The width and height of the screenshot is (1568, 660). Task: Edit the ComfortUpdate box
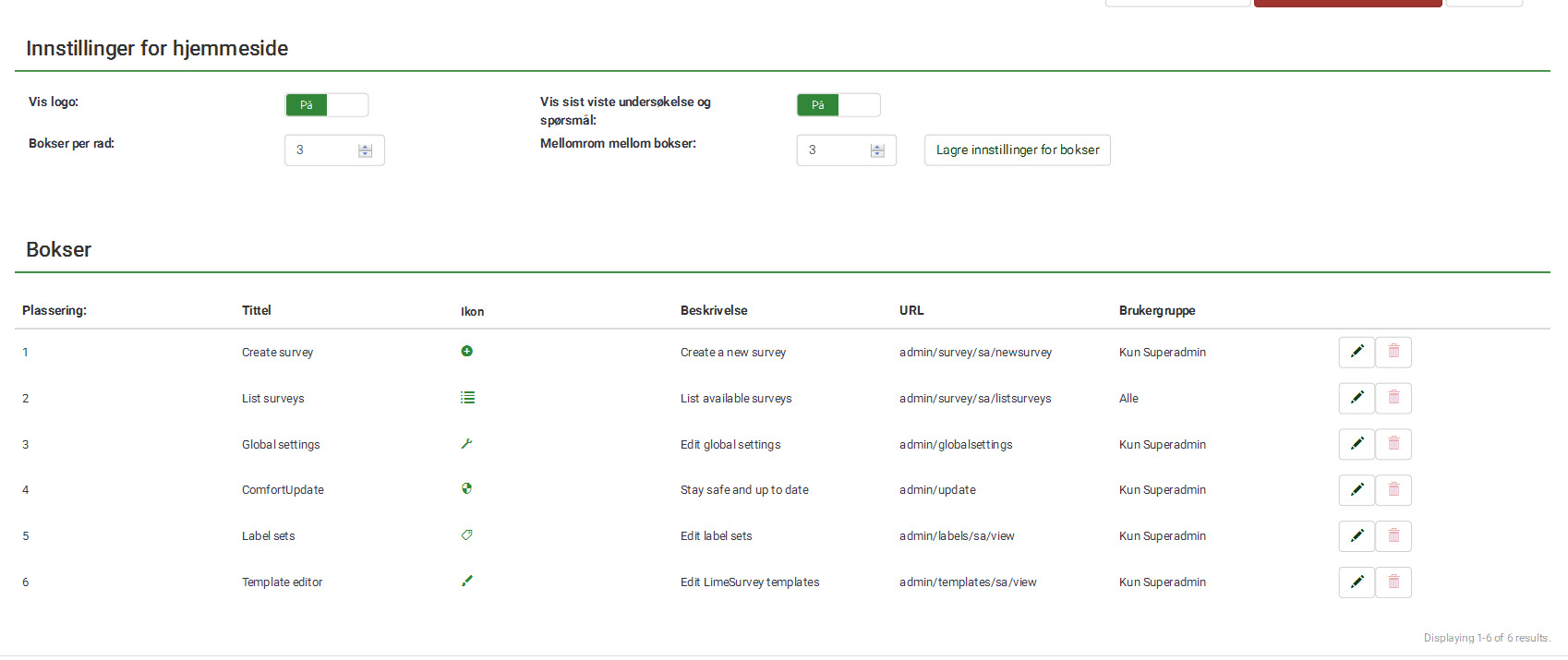pos(1357,490)
